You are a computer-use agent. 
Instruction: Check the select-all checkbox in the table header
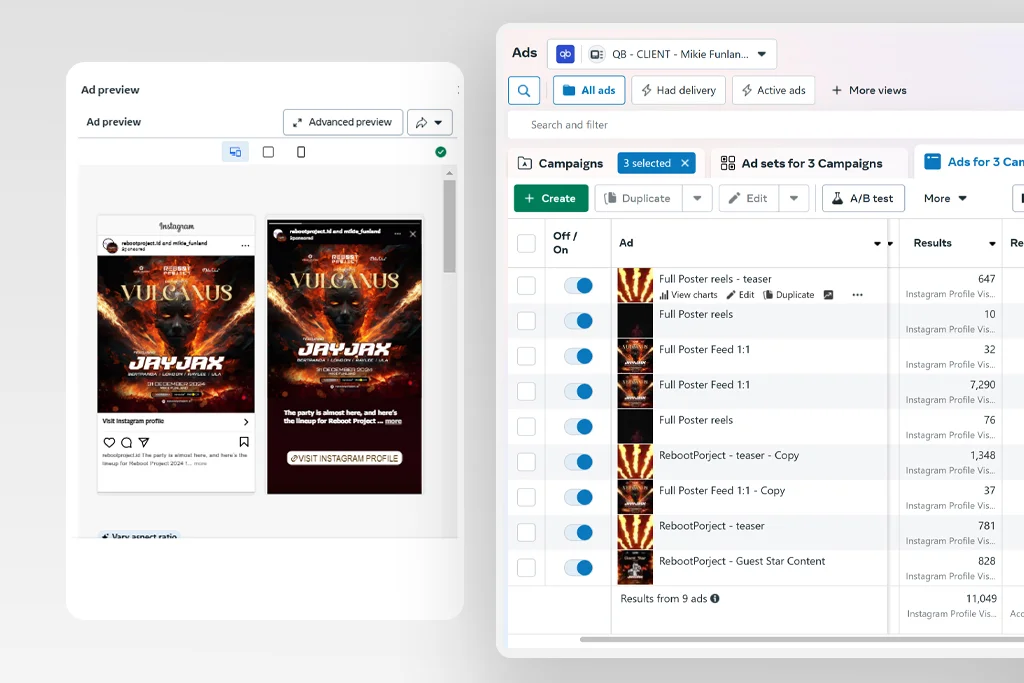[526, 243]
